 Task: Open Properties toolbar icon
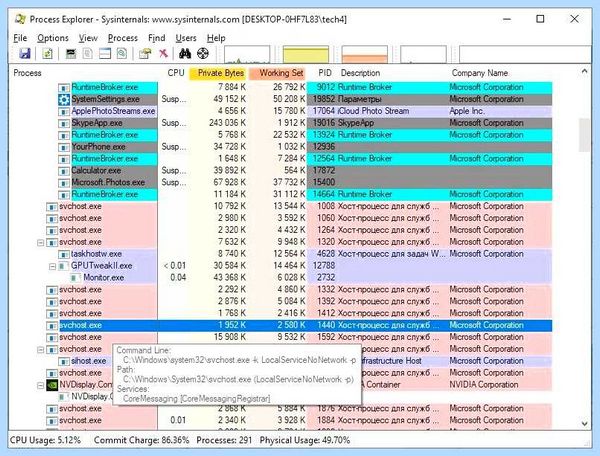tap(145, 54)
